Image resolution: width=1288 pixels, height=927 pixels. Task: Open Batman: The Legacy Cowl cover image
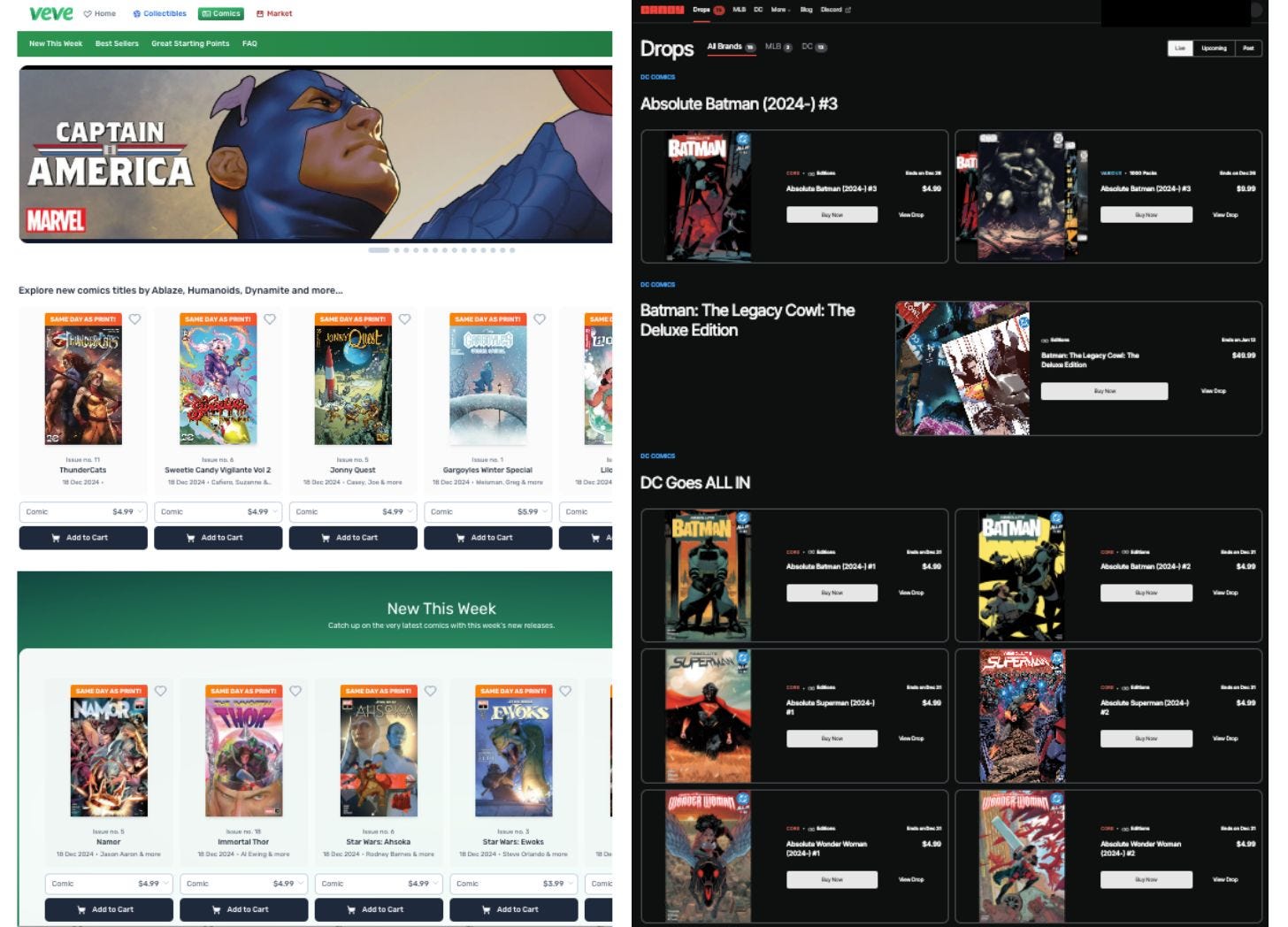pos(962,368)
